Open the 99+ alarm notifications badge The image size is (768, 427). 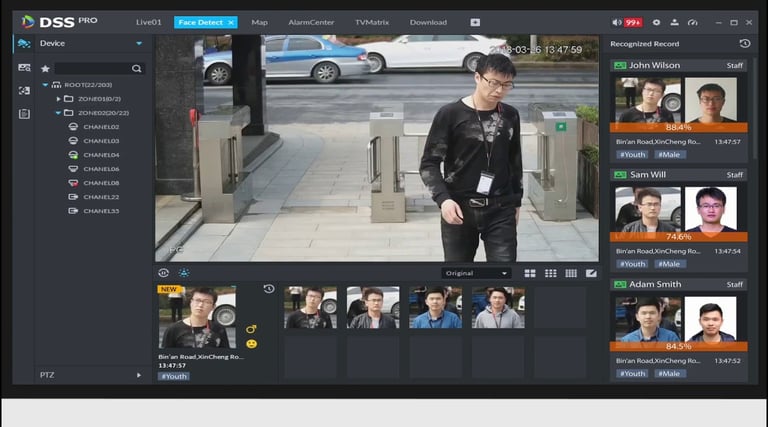[633, 23]
